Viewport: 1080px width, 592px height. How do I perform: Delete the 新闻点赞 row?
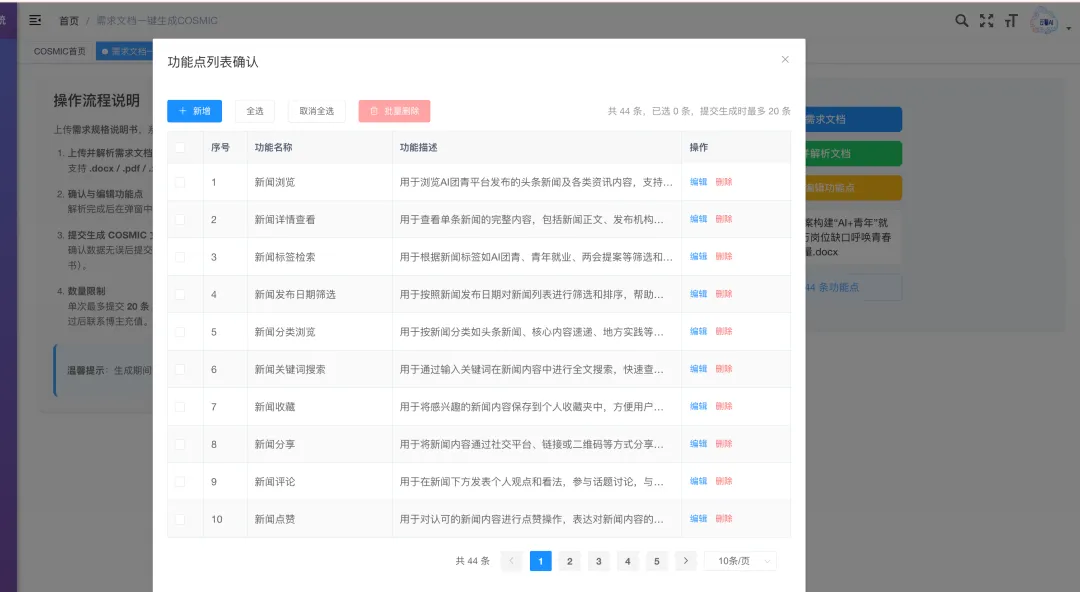pyautogui.click(x=723, y=518)
